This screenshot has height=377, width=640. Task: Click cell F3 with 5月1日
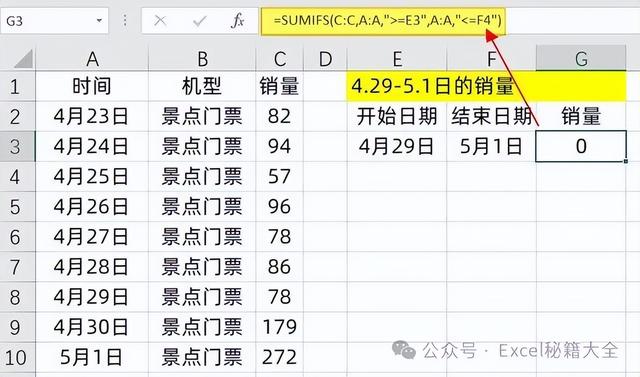[x=491, y=146]
